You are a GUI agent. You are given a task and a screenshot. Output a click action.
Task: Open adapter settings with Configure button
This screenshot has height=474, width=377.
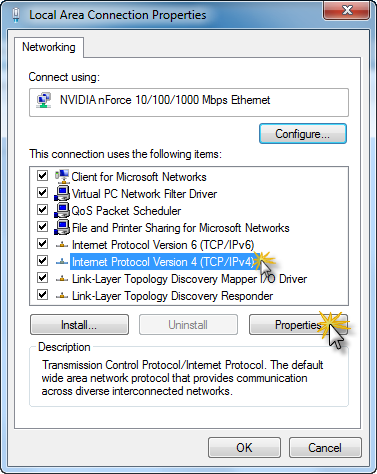click(x=303, y=134)
